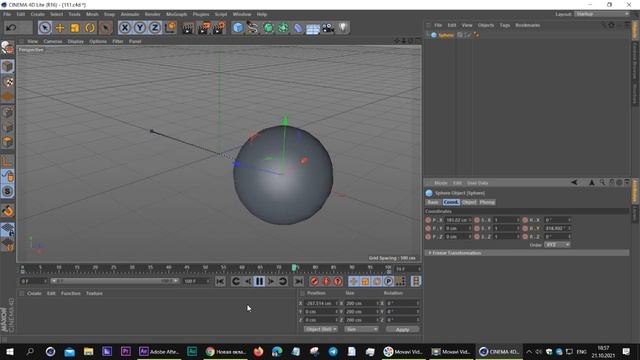Open the Size dropdown in Coordinates
Image resolution: width=640 pixels, height=360 pixels.
point(361,329)
